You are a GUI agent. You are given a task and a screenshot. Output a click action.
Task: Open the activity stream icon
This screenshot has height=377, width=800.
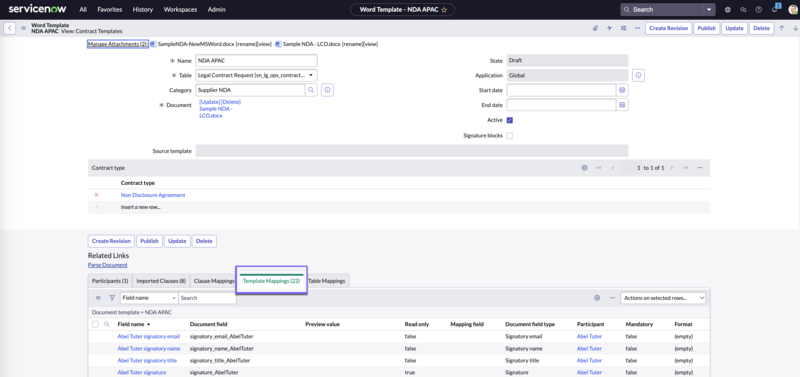pos(609,28)
